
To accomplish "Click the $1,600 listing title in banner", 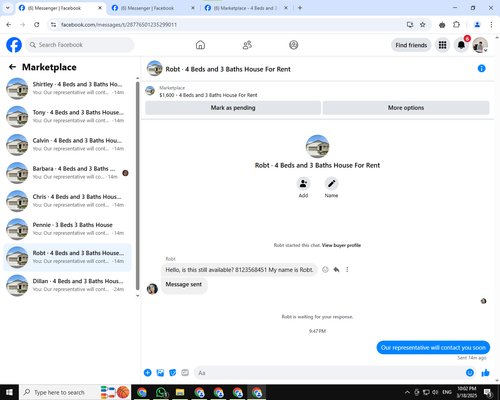I will (208, 95).
